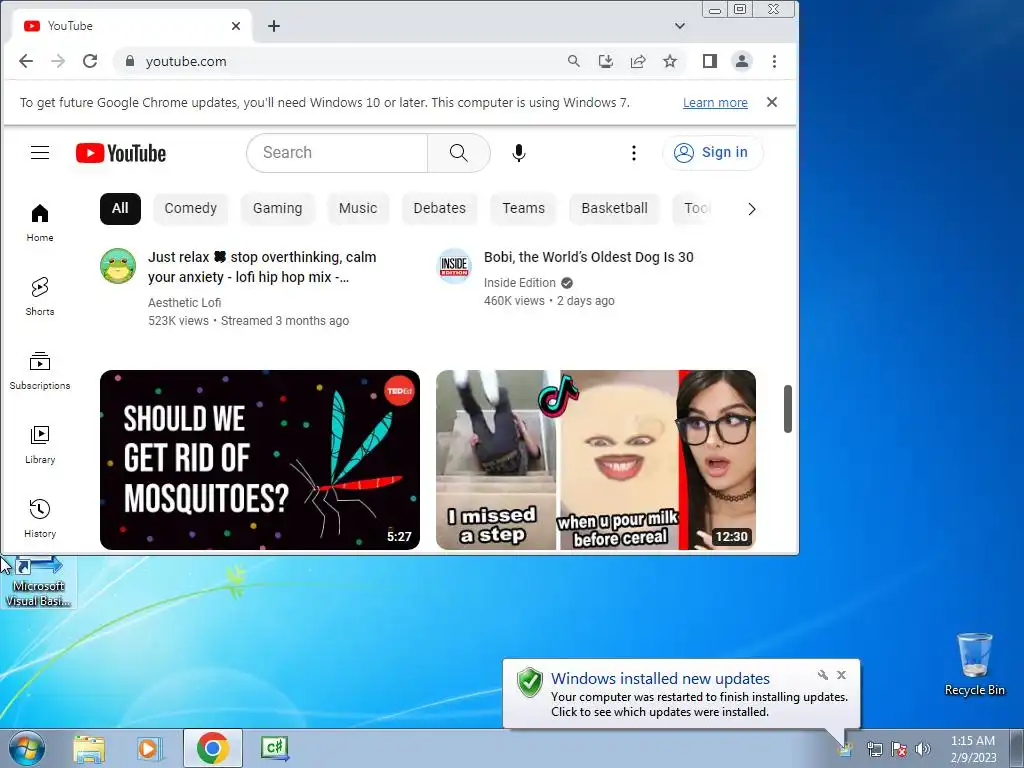Select the Microsoft Visual Basic desktop shortcut
The height and width of the screenshot is (768, 1024).
(x=38, y=583)
